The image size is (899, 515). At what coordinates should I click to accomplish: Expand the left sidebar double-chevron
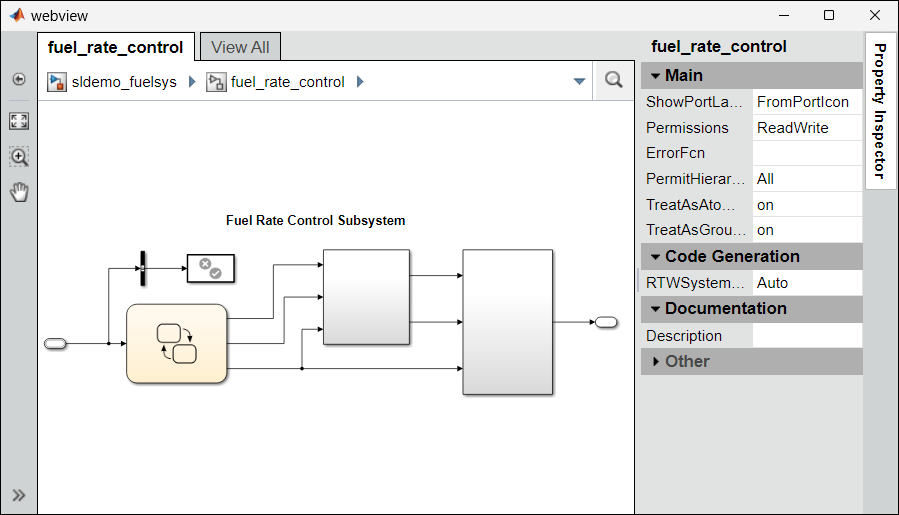18,495
